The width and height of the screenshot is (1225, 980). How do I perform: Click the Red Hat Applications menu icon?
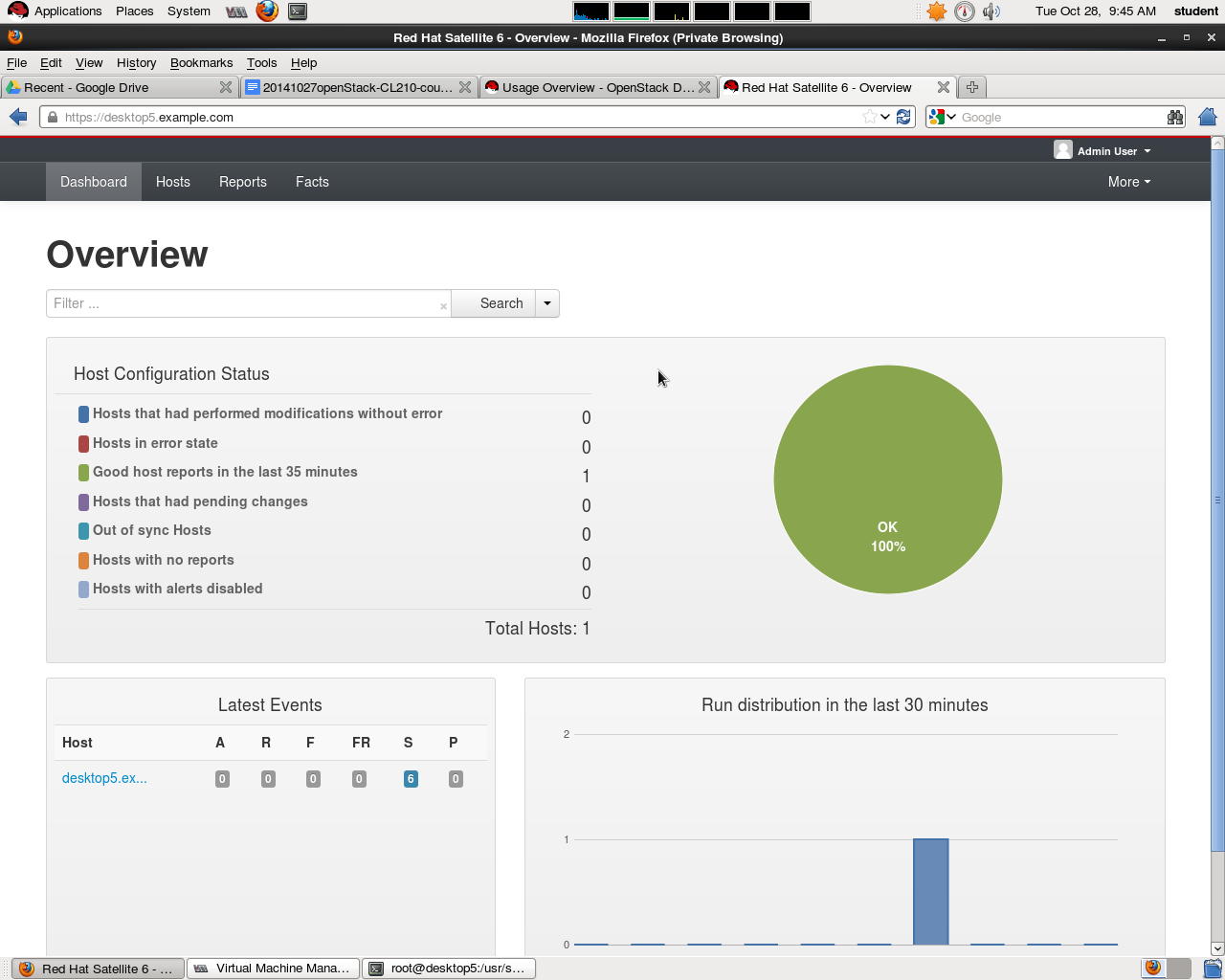click(x=17, y=11)
